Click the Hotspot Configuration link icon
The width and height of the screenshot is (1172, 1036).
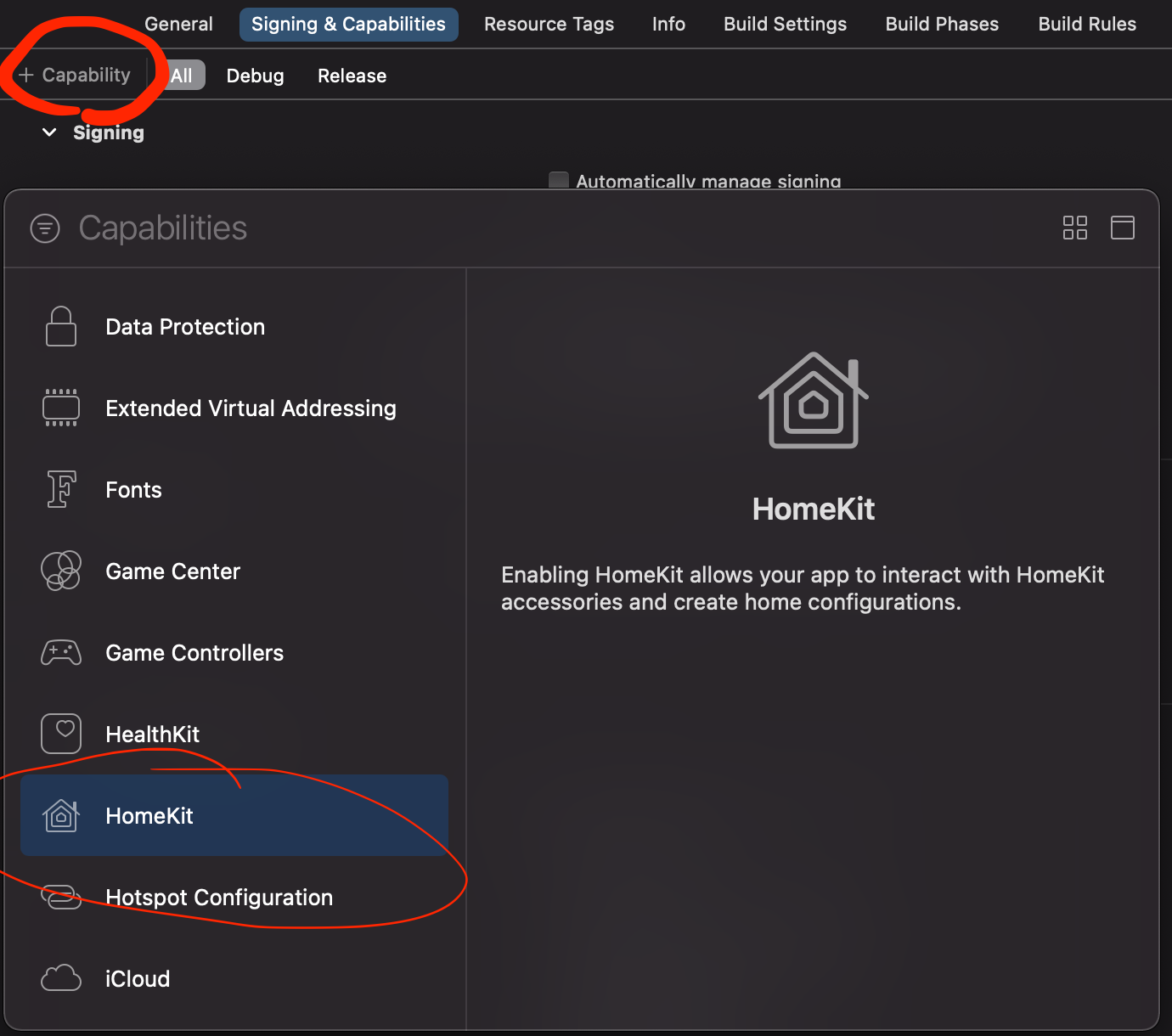(x=61, y=897)
